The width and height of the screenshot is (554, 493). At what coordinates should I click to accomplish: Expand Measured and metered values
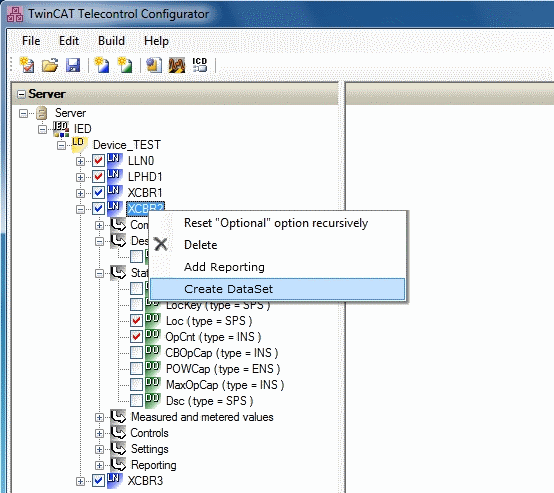pyautogui.click(x=100, y=417)
